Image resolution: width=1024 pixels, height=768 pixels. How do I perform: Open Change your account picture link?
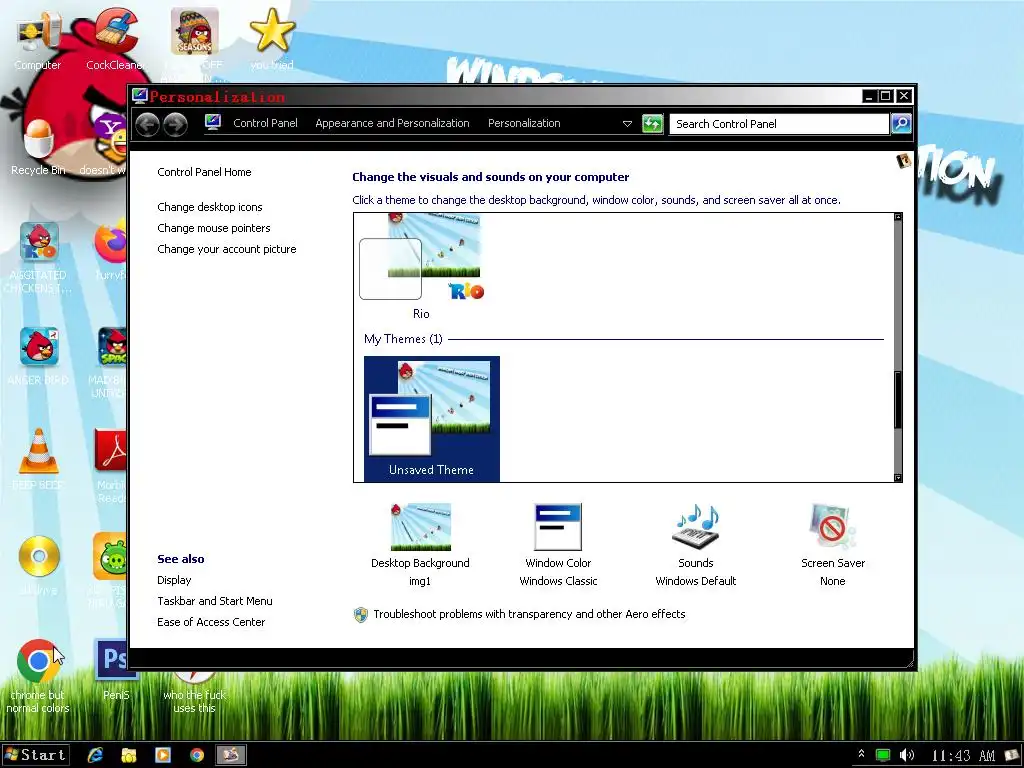pos(227,249)
